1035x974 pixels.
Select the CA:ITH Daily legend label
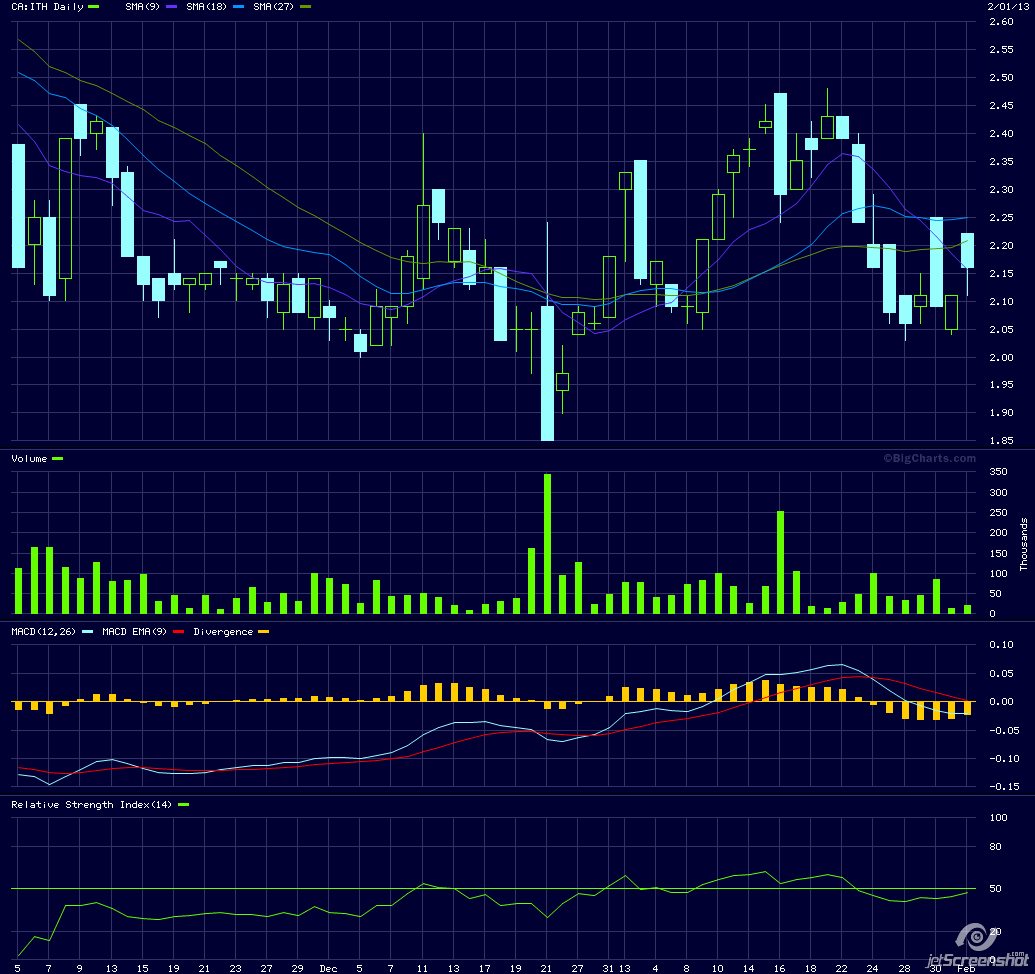47,7
